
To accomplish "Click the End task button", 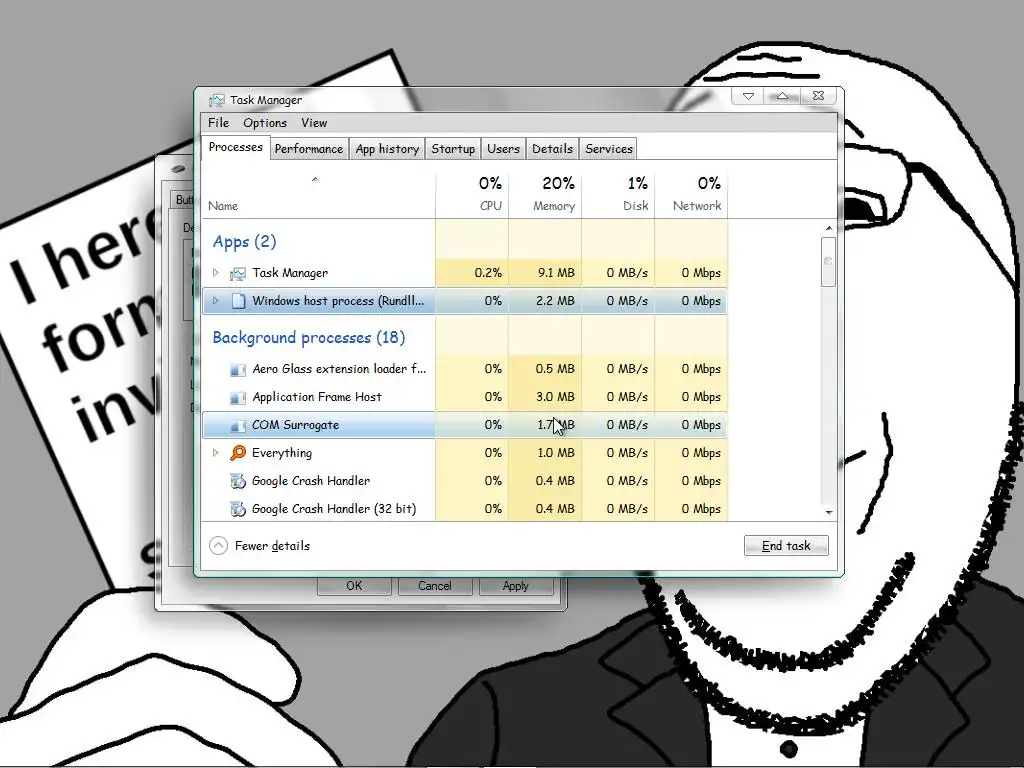I will pyautogui.click(x=786, y=546).
